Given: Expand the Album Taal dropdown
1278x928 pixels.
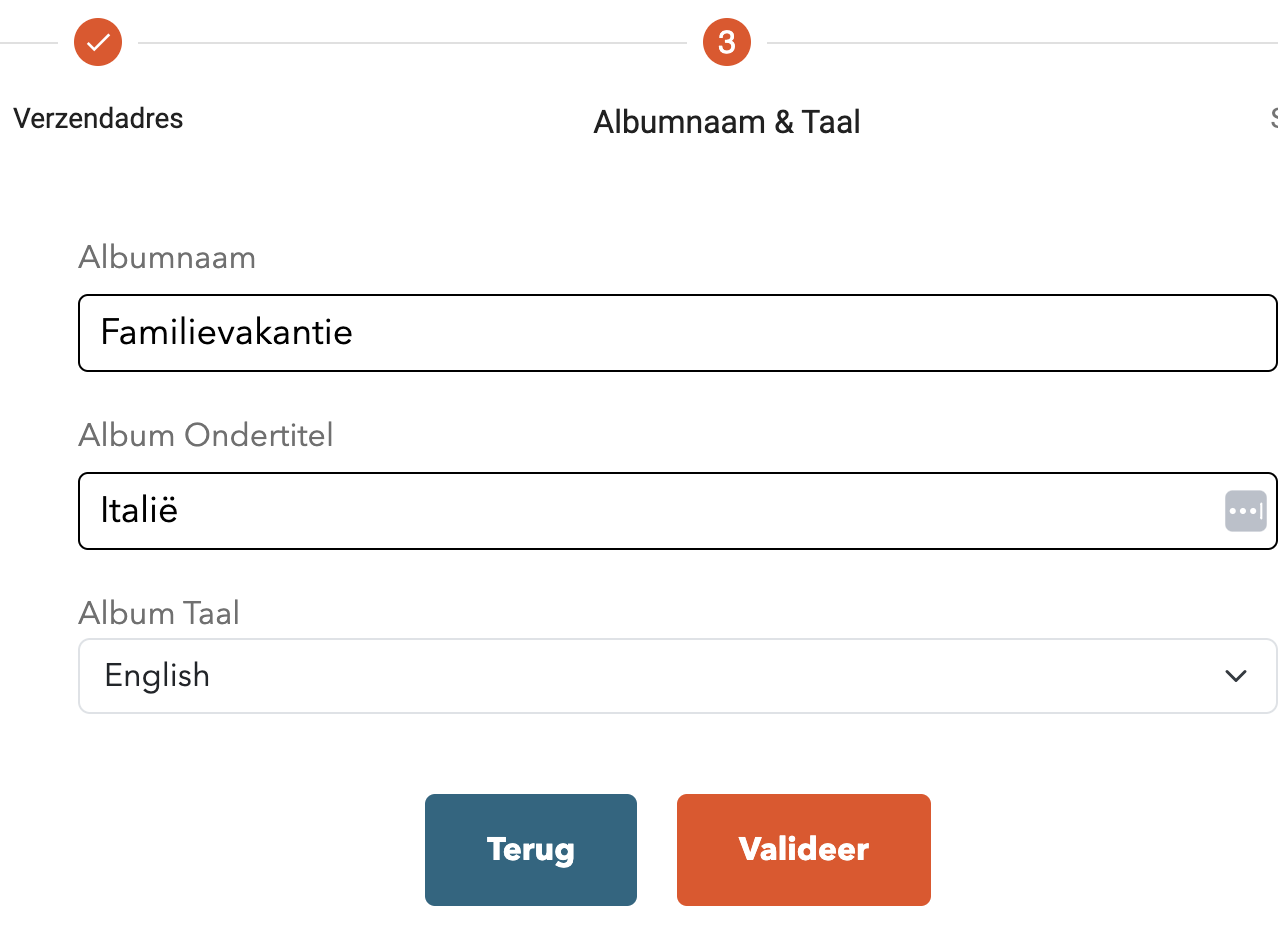Looking at the screenshot, I should 677,676.
